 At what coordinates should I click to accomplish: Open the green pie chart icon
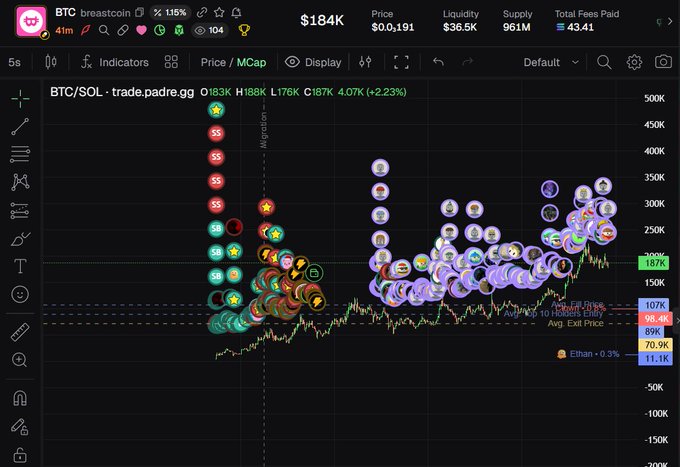(x=160, y=30)
